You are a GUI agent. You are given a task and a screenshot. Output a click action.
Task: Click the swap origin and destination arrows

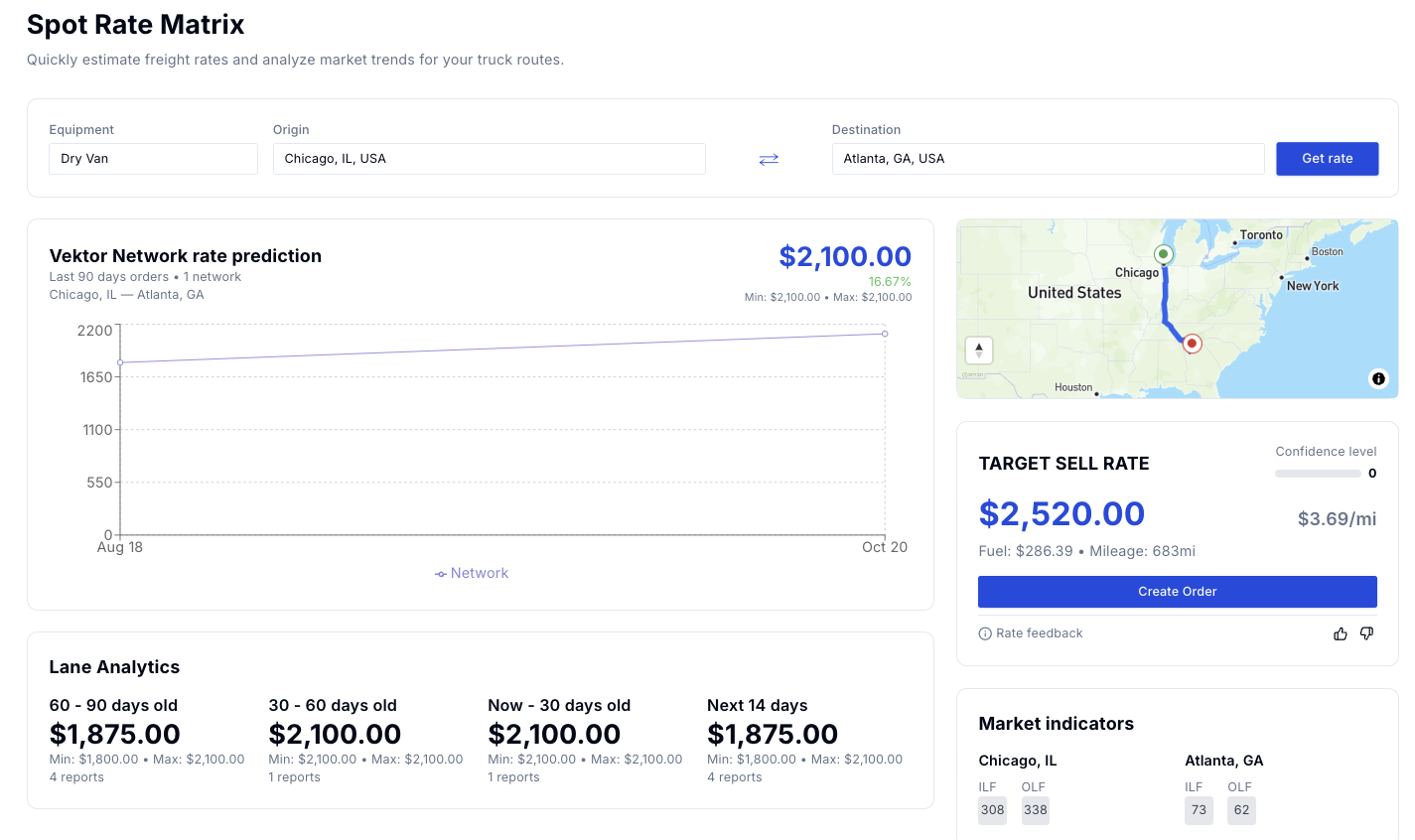pos(769,159)
